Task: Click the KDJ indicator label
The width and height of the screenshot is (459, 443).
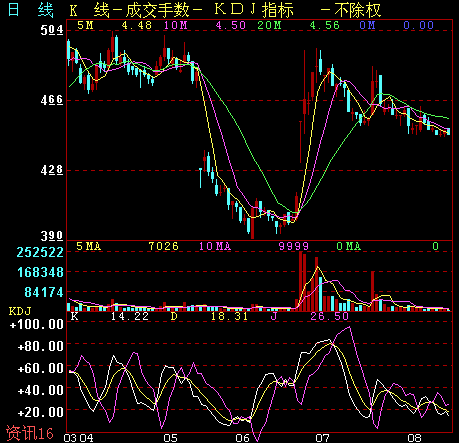Action: coord(20,311)
